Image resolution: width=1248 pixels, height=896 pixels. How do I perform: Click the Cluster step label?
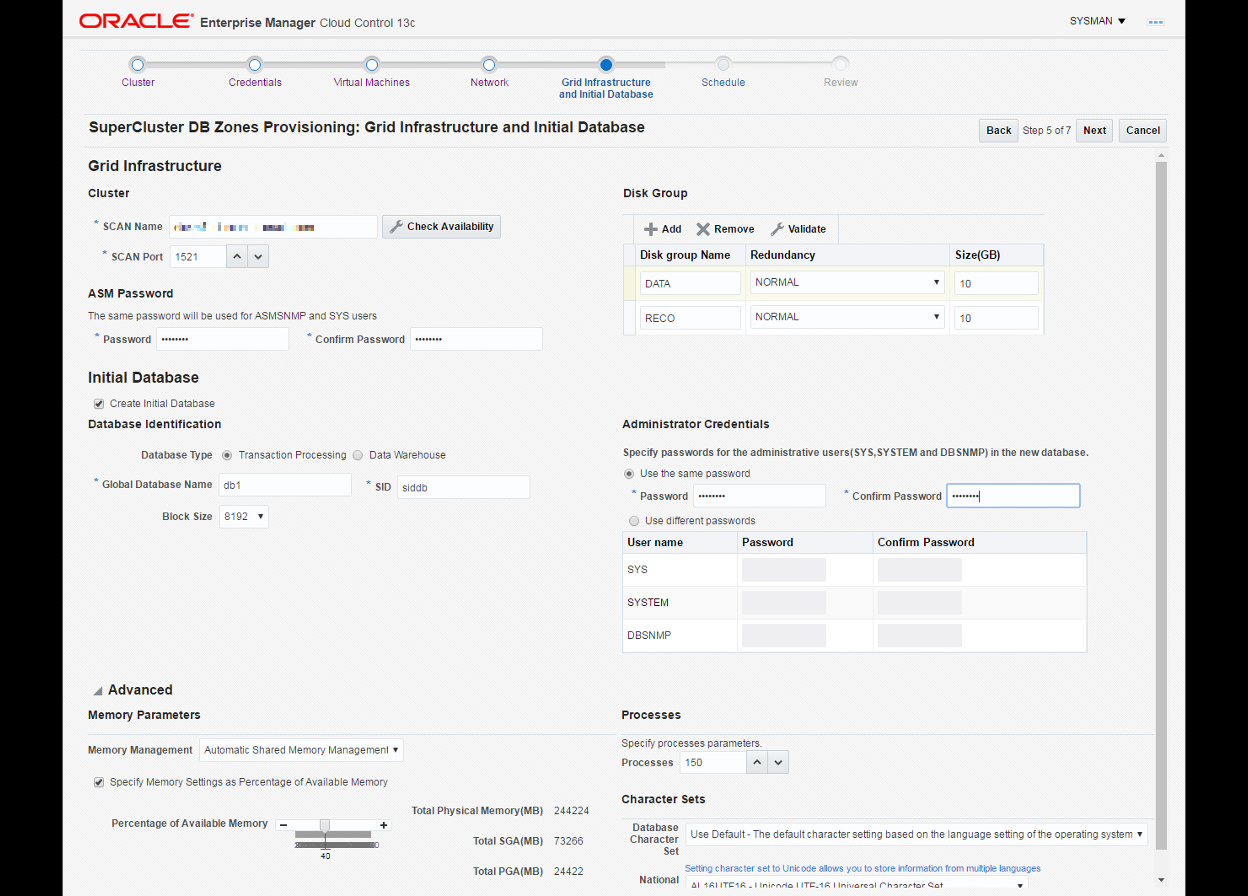[x=138, y=83]
